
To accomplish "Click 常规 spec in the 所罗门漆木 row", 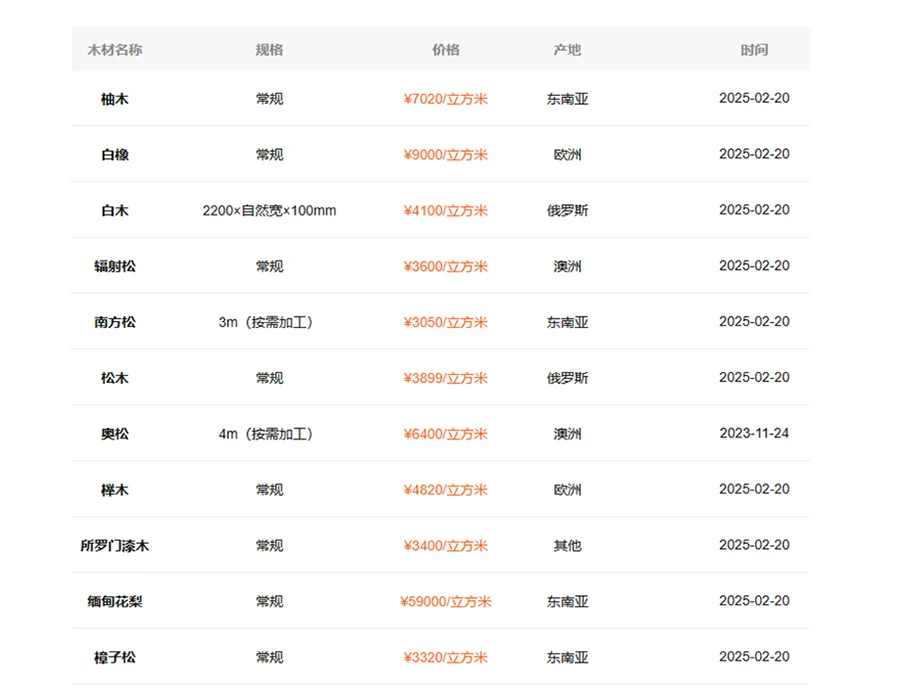I will (x=269, y=546).
